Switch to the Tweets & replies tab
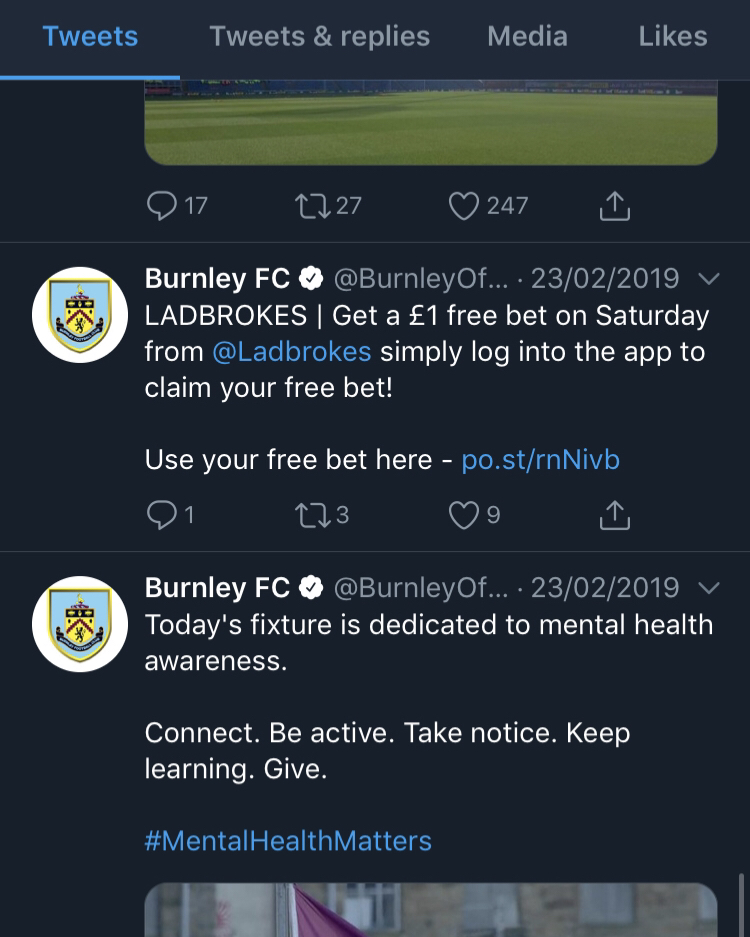The width and height of the screenshot is (750, 937). (319, 37)
